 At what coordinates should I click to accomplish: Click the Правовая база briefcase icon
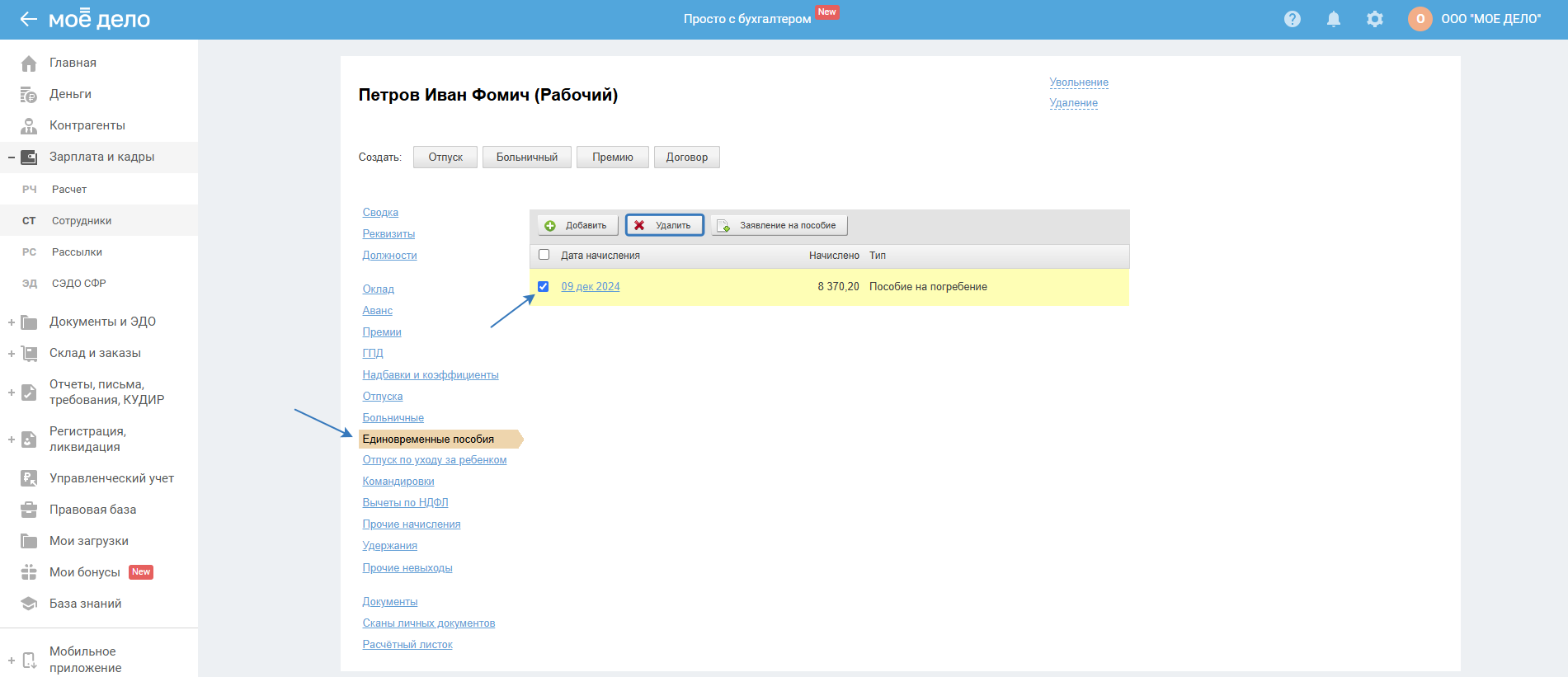29,510
